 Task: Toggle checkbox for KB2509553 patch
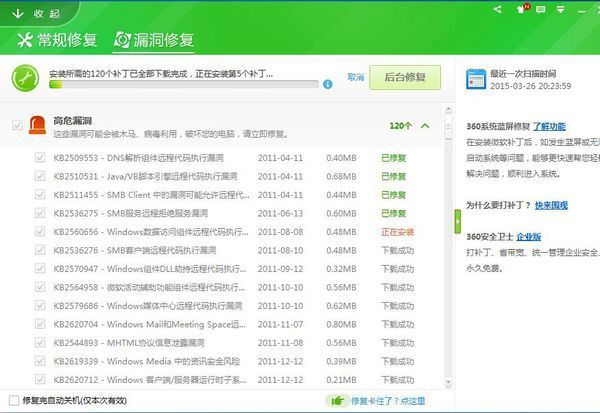coord(40,157)
